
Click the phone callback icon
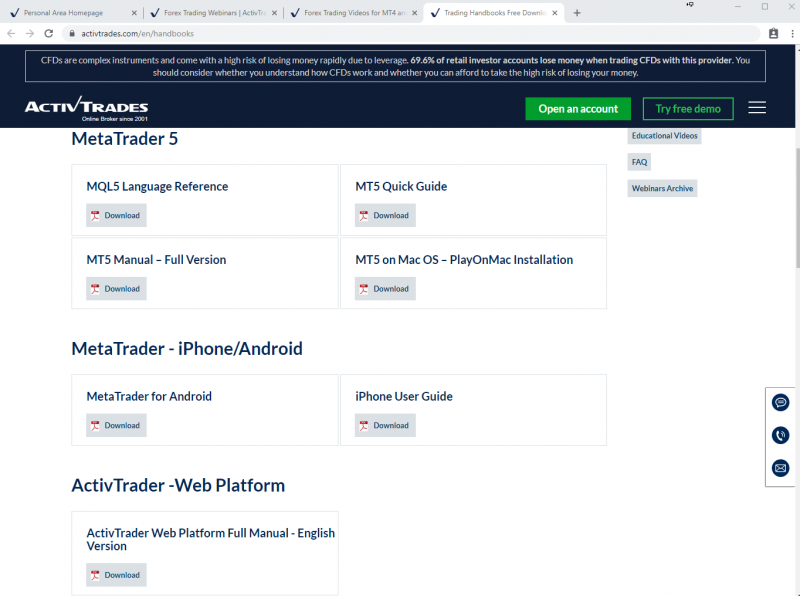780,435
